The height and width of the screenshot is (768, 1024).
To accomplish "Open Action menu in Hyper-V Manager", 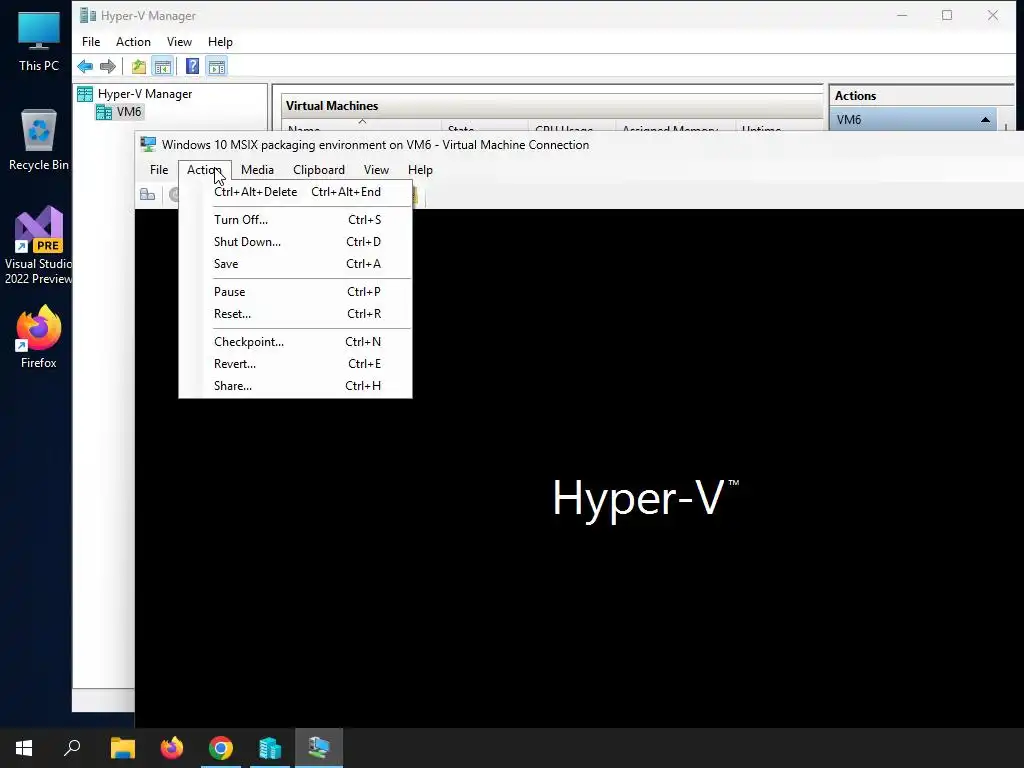I will click(x=133, y=42).
